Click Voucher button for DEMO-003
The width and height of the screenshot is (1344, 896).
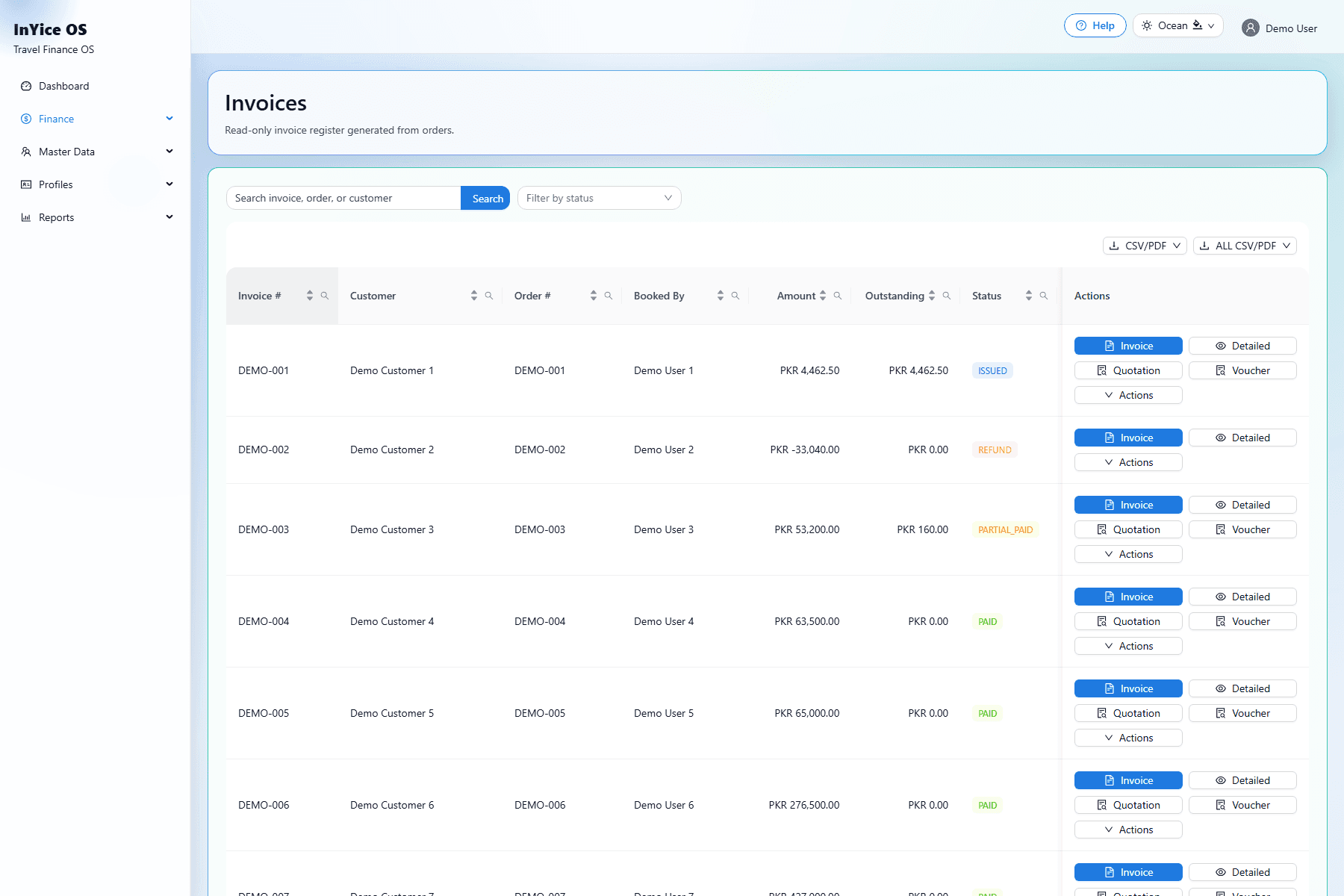tap(1242, 529)
